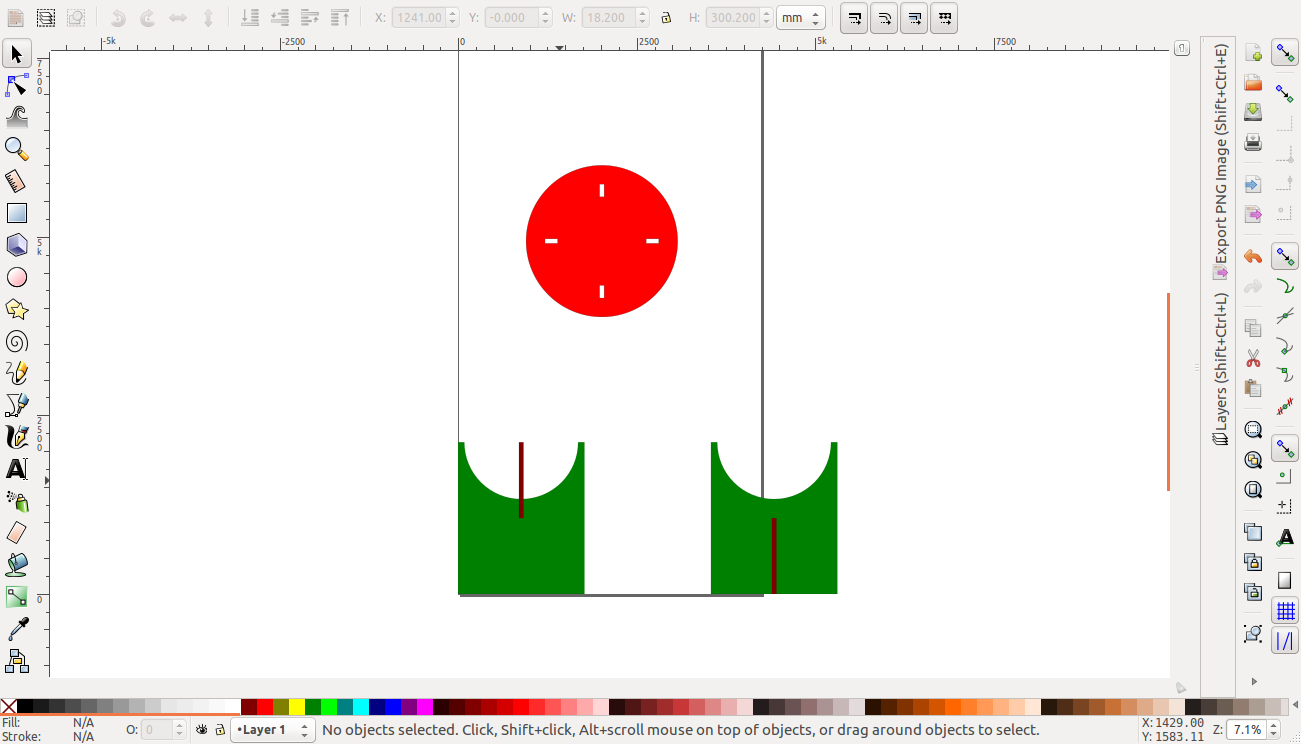Viewport: 1301px width, 744px height.
Task: Click the opacity O spinner arrows
Action: coord(180,730)
